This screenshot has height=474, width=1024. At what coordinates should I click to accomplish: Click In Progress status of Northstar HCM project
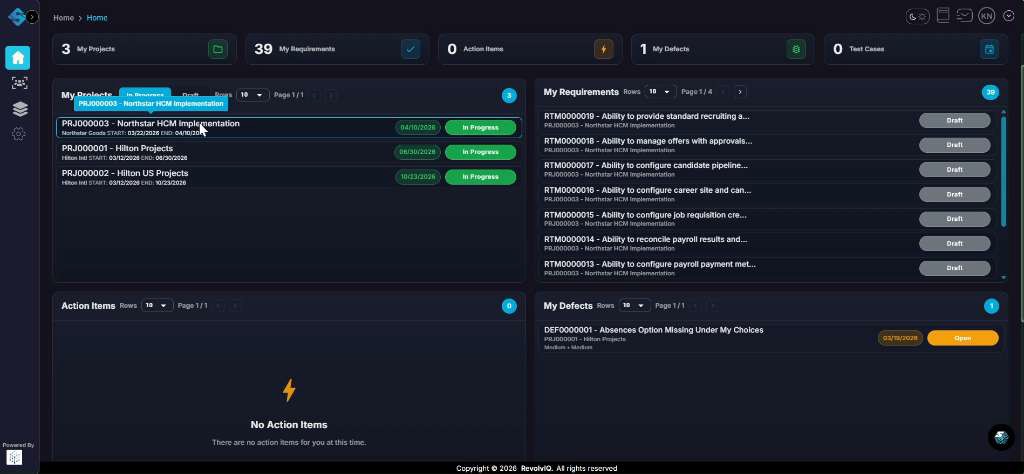[480, 127]
